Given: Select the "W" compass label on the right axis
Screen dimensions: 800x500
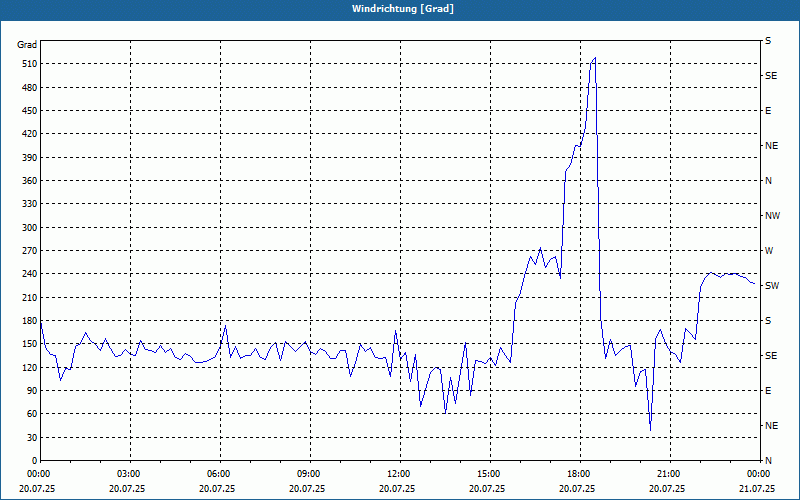Looking at the screenshot, I should tap(769, 251).
